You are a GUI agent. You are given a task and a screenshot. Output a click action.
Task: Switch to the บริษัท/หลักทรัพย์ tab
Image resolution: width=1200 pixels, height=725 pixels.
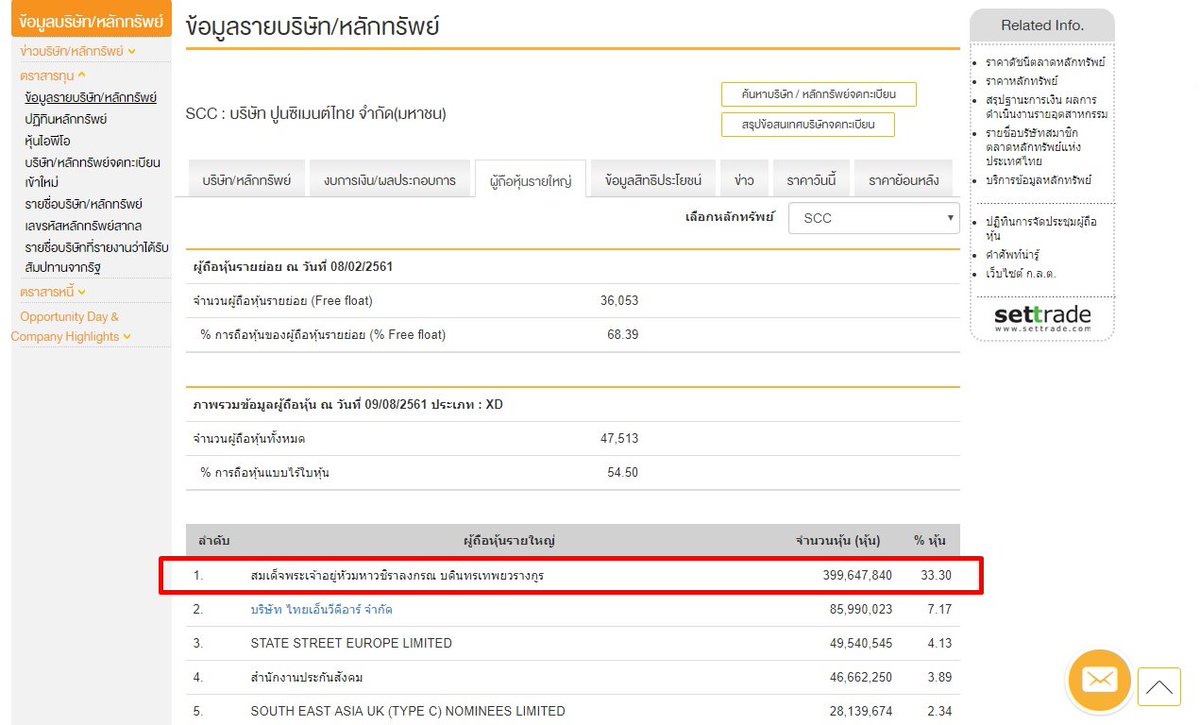click(x=246, y=180)
